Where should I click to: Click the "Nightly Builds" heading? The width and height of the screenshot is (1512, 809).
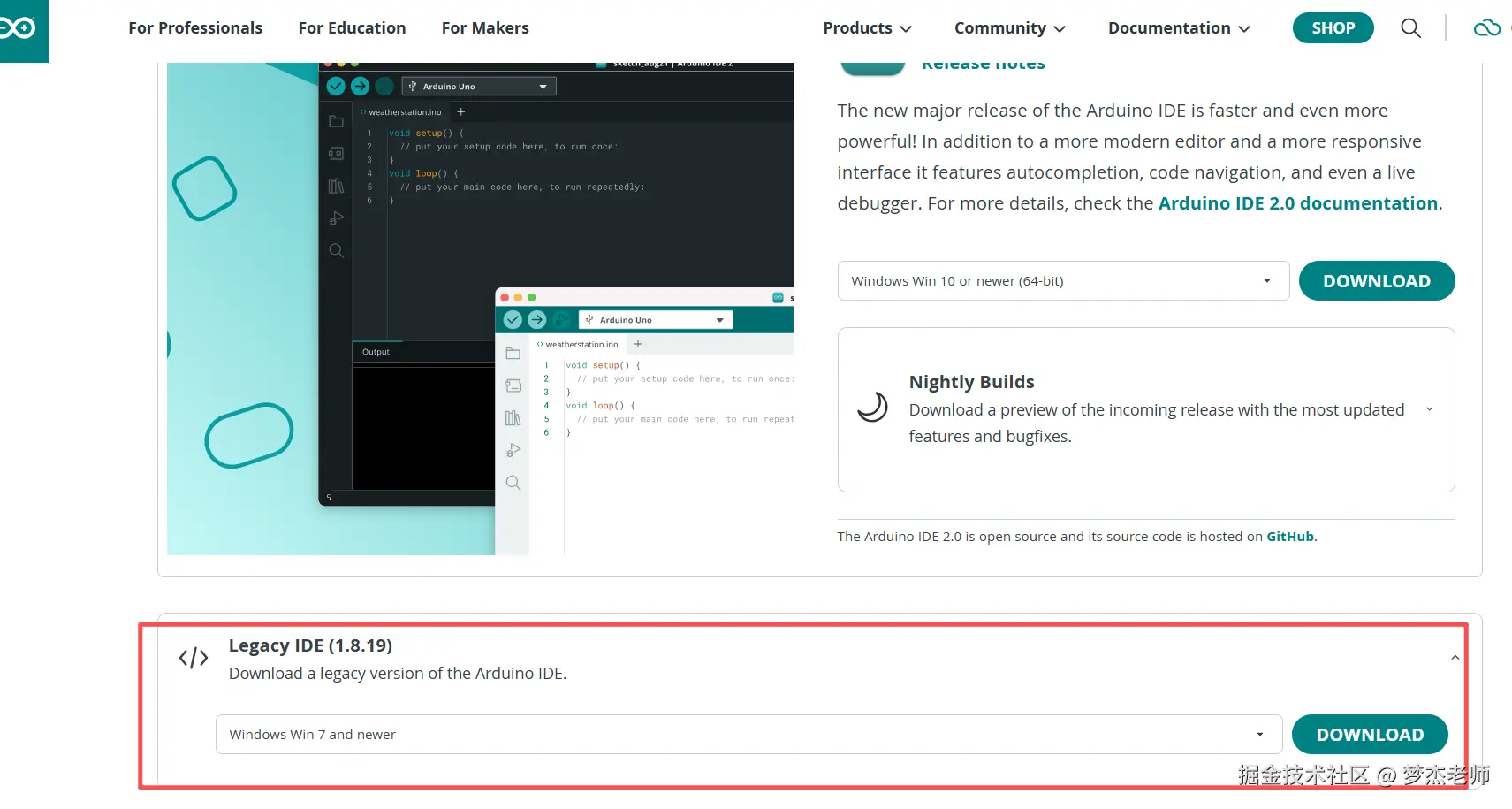click(x=971, y=382)
